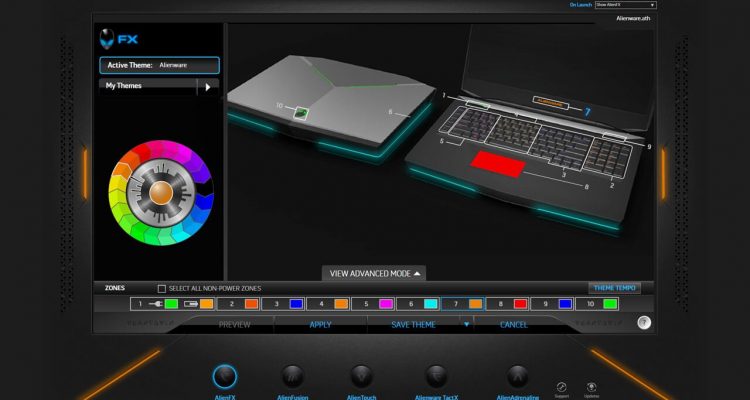750x400 pixels.
Task: Click the ZONES heading
Action: pyautogui.click(x=115, y=288)
